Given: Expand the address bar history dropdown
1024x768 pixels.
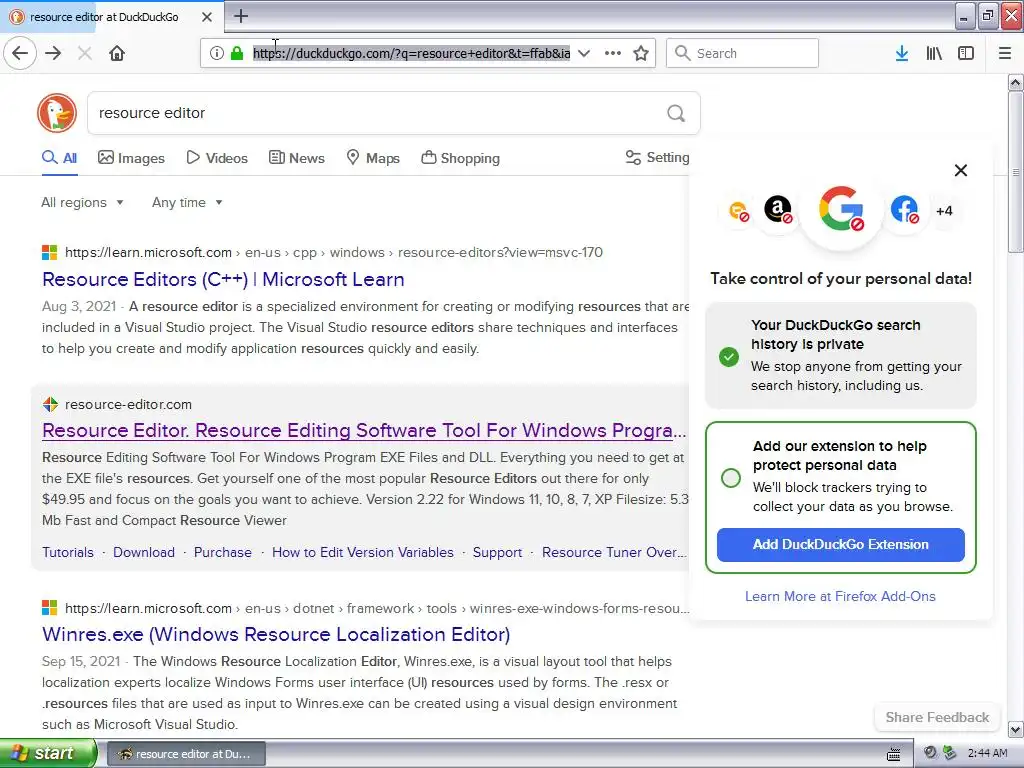Looking at the screenshot, I should point(584,53).
